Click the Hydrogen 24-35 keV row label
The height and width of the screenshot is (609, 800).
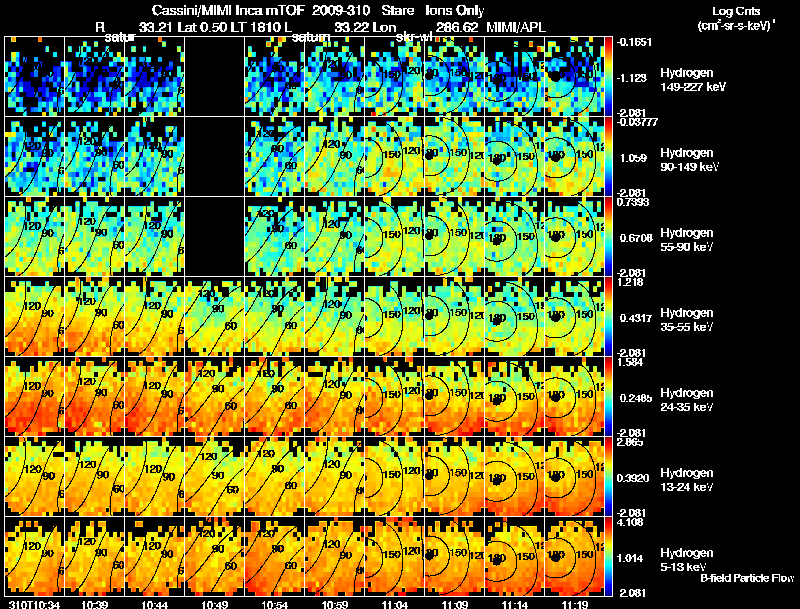686,400
